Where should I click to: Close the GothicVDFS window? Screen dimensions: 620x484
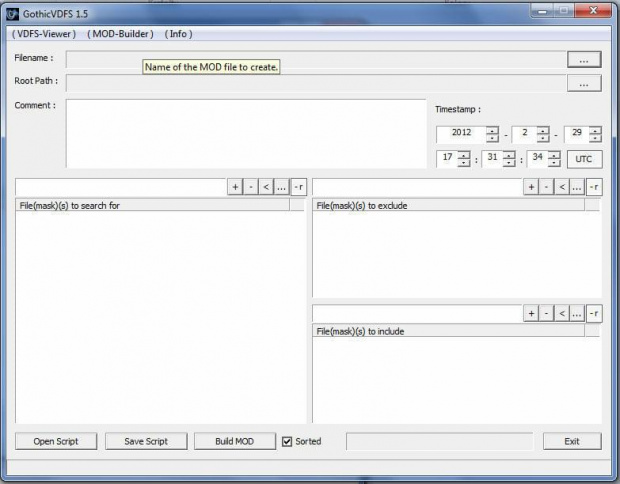[593, 11]
